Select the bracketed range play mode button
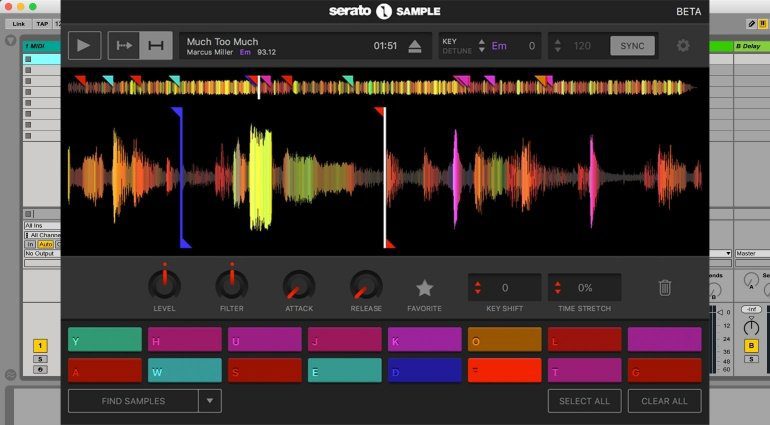Screen dimensions: 770x425 pyautogui.click(x=156, y=46)
